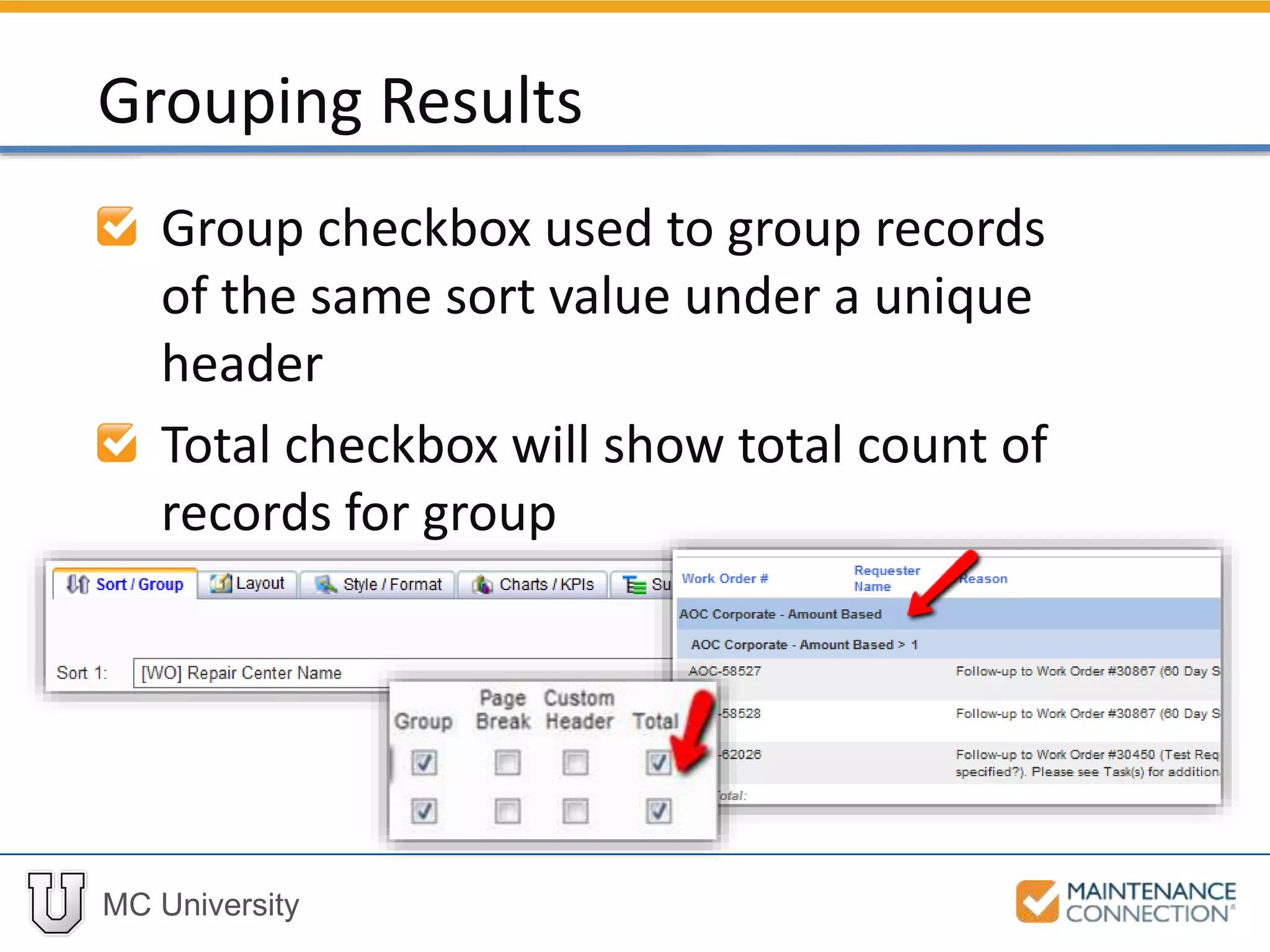Toggle the first row Group checkbox
Image resolution: width=1270 pixels, height=952 pixels.
(424, 762)
